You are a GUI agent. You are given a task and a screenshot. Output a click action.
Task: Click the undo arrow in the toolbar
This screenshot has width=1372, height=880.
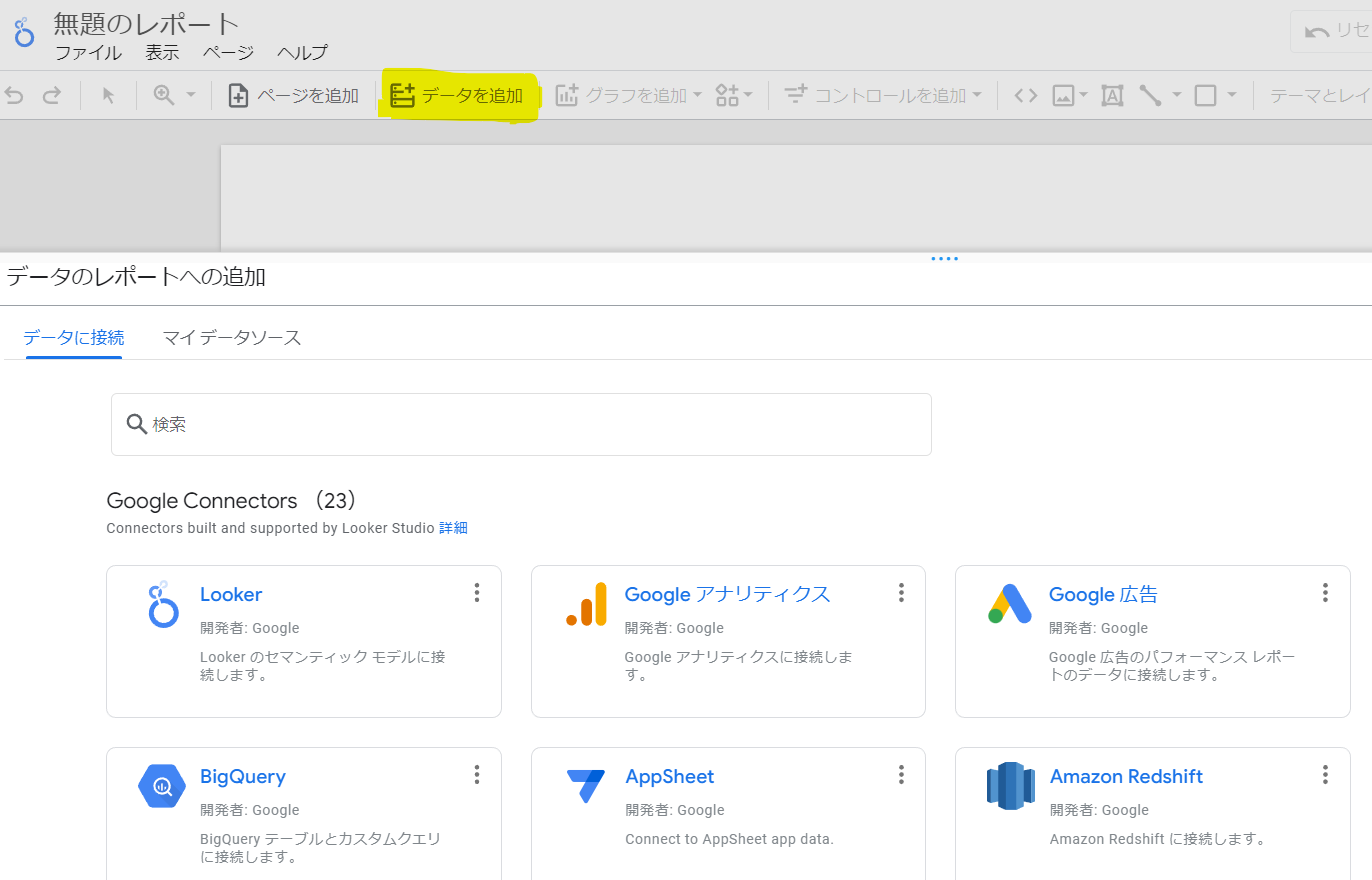tap(14, 95)
